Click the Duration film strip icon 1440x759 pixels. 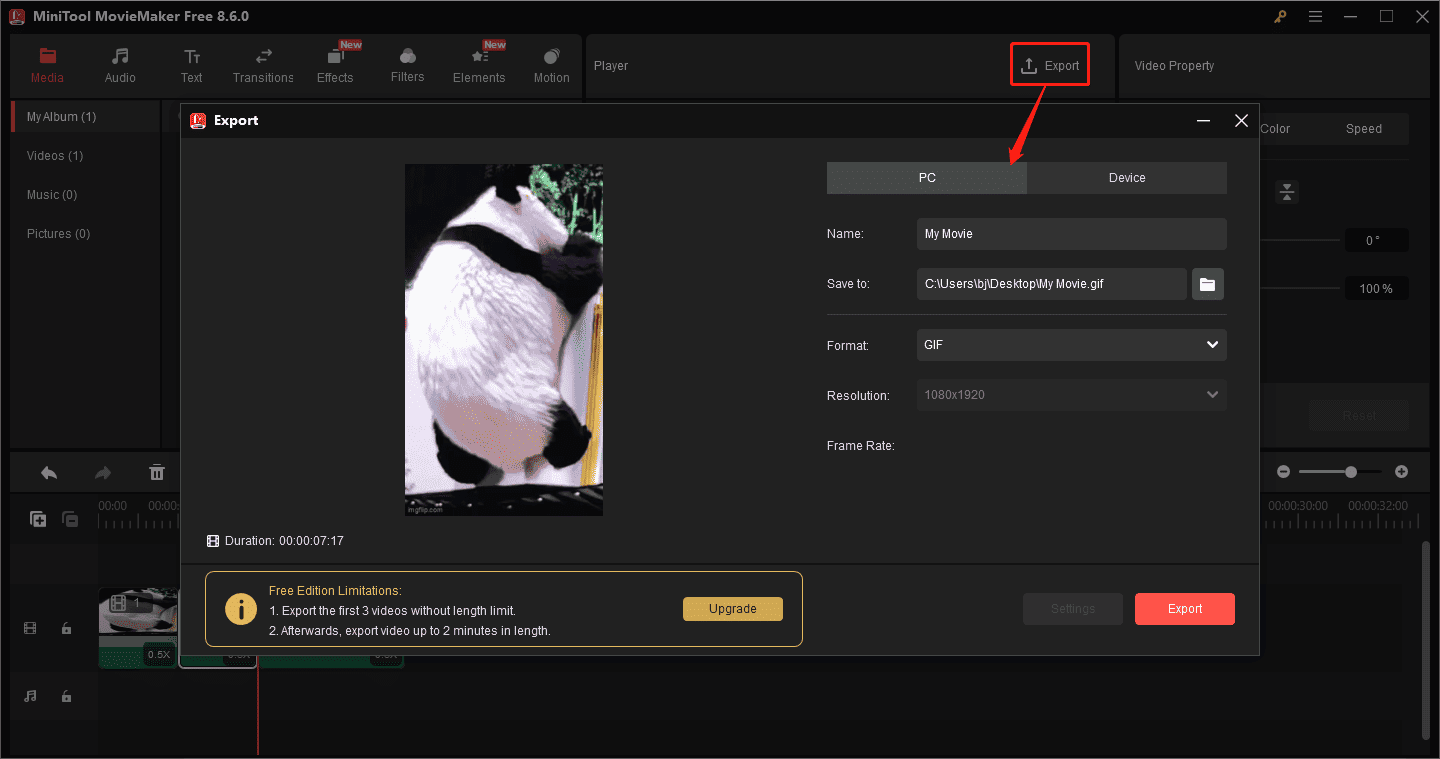coord(213,541)
